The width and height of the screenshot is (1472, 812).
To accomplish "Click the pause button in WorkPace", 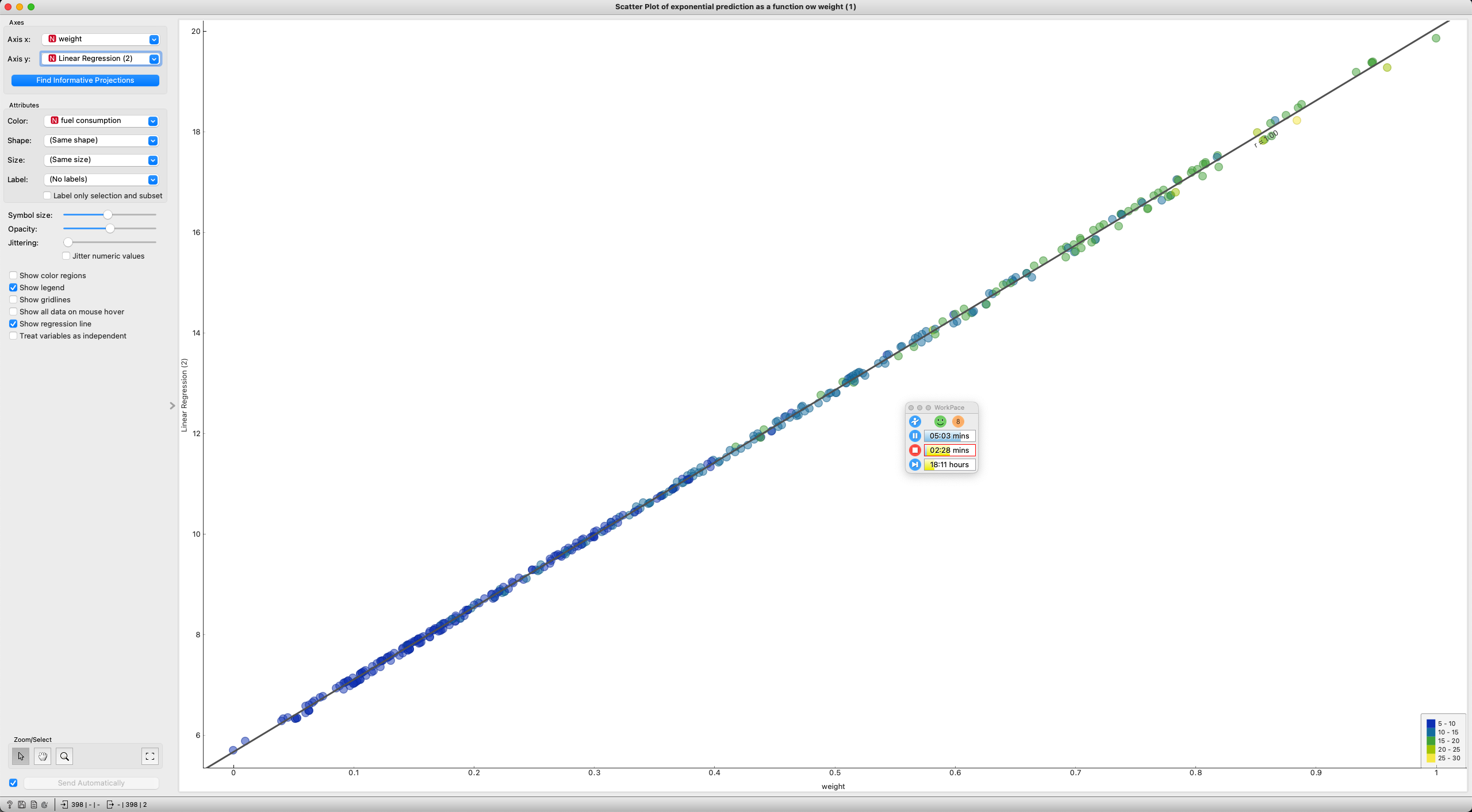I will tap(914, 436).
